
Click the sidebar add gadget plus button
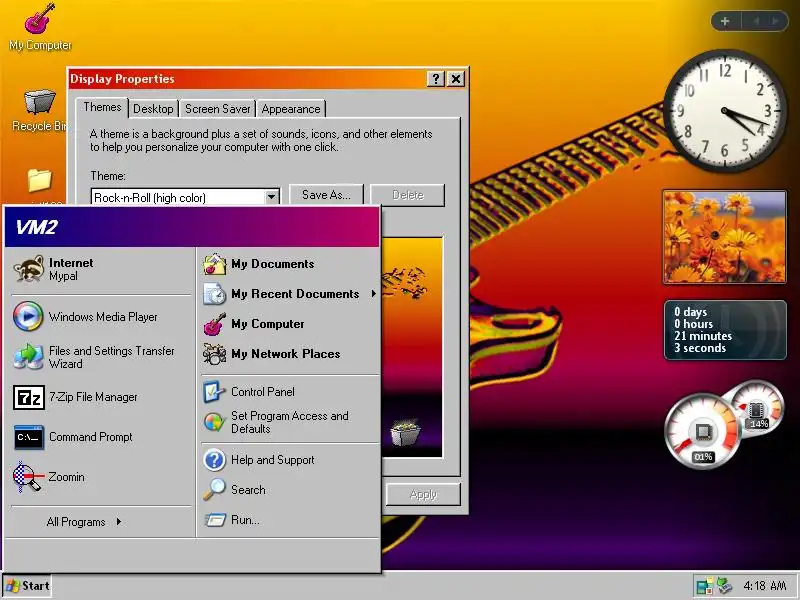pyautogui.click(x=725, y=21)
